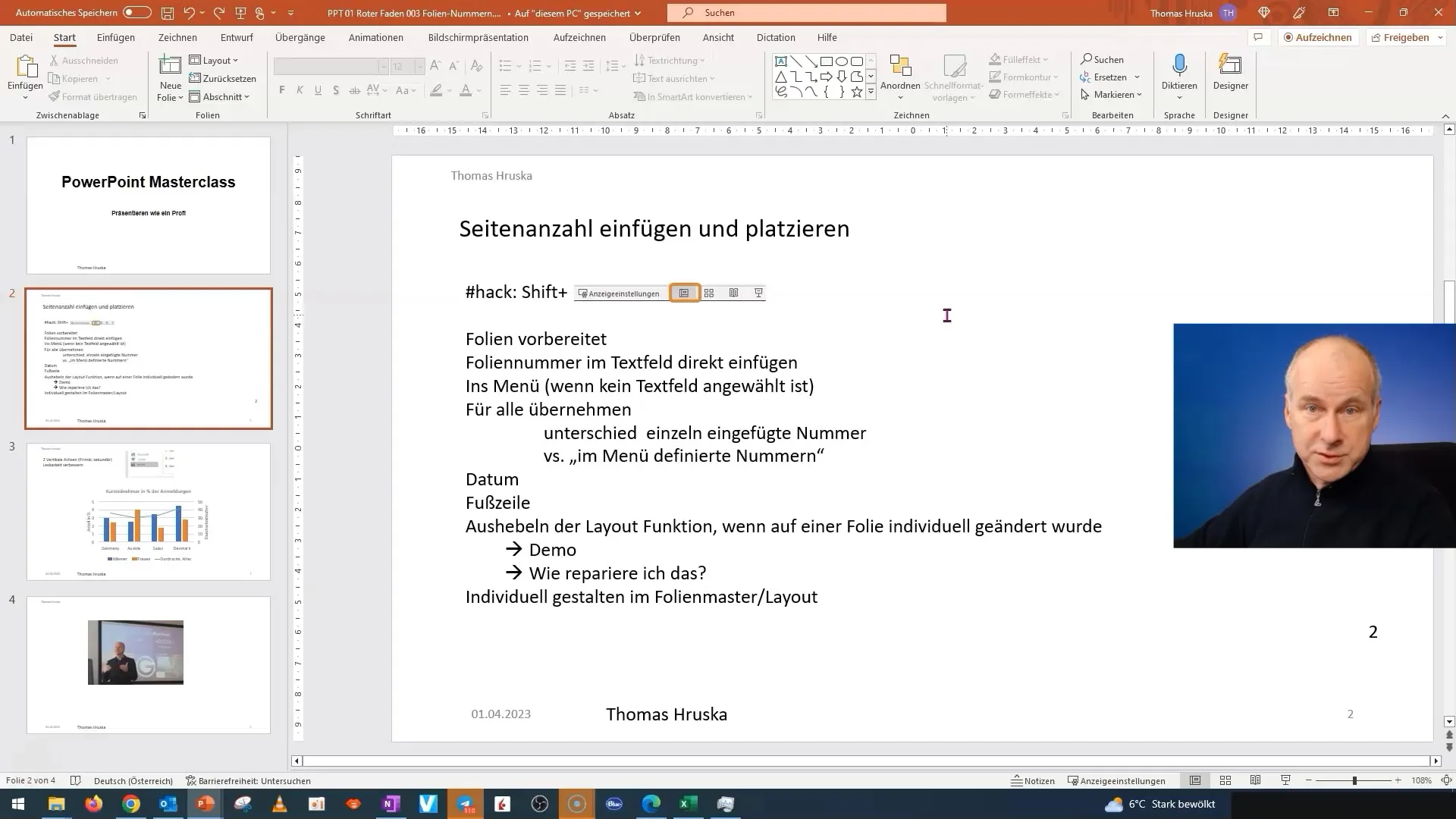Click Freigeben button in top right
1456x819 pixels.
(x=1404, y=37)
